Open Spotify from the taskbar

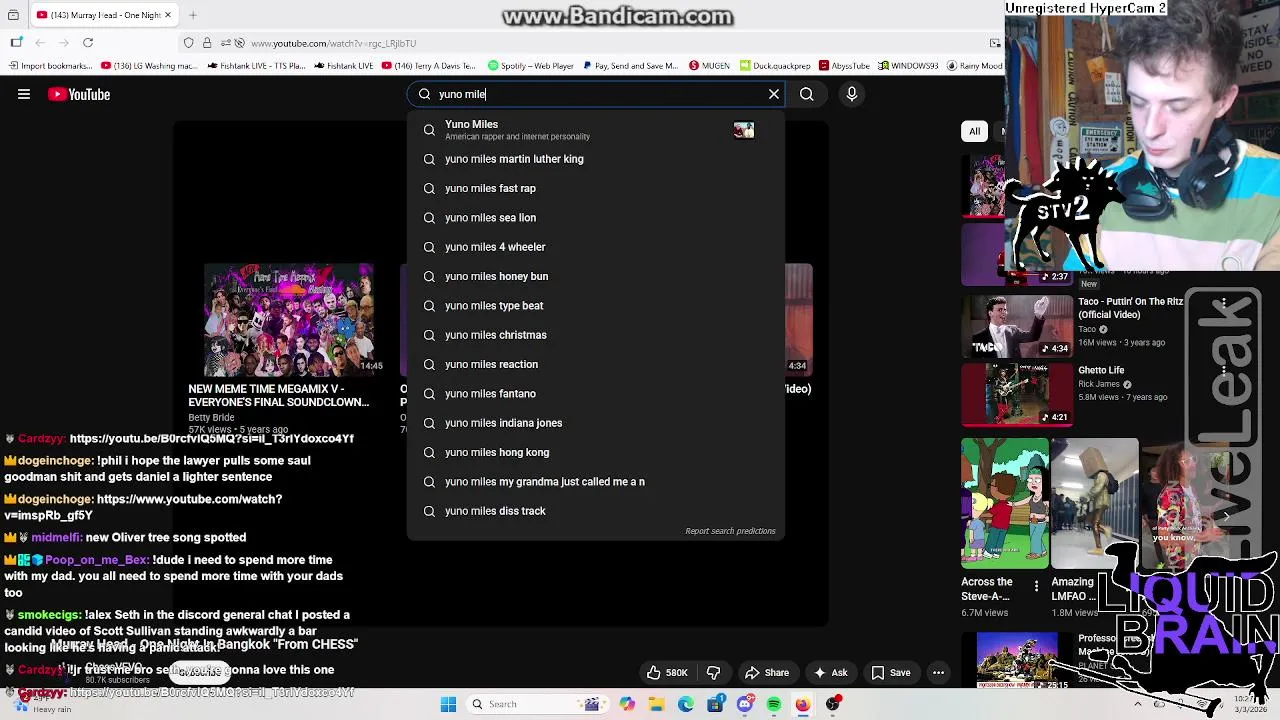click(774, 704)
